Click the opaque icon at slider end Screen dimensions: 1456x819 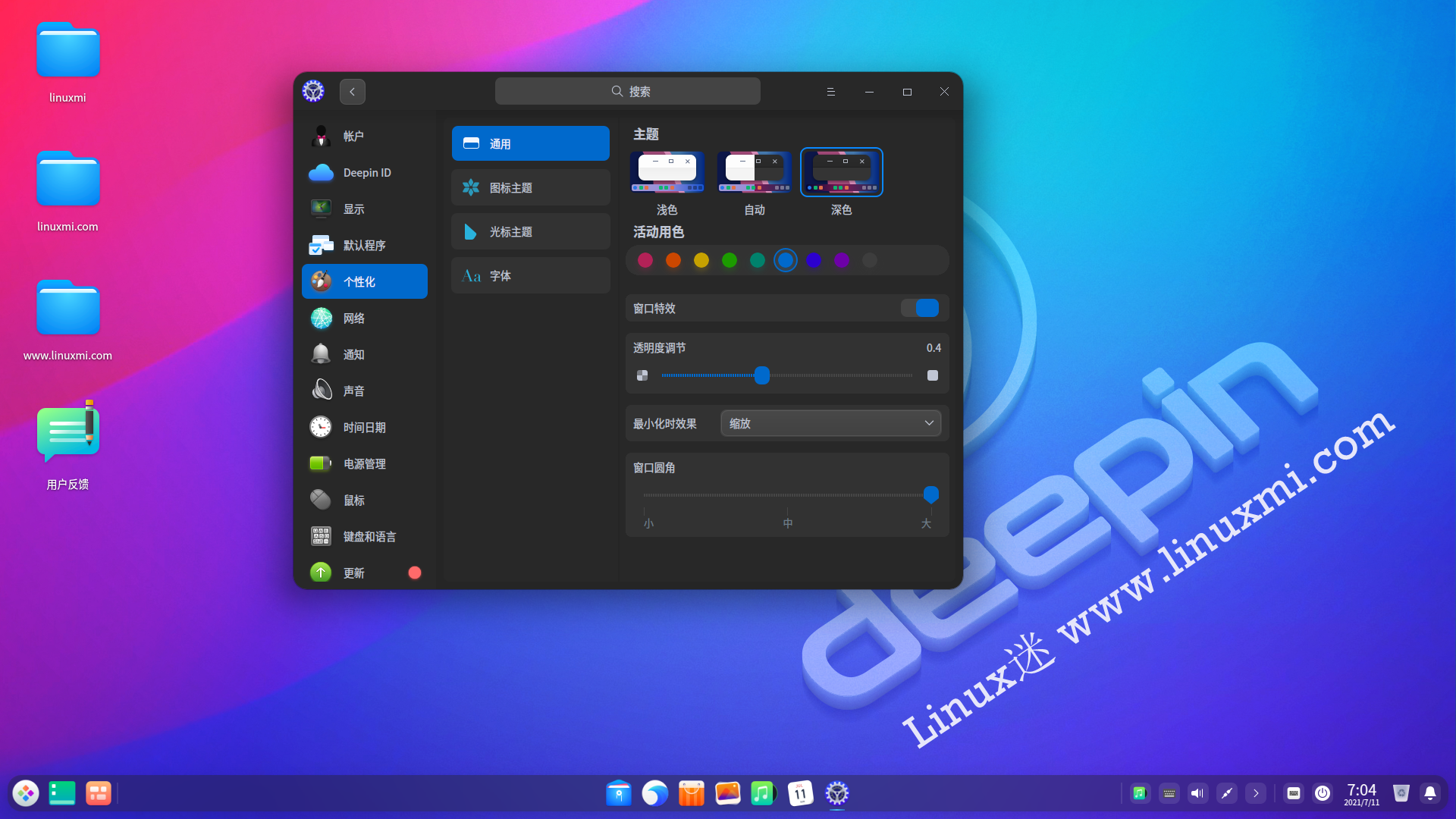coord(933,375)
